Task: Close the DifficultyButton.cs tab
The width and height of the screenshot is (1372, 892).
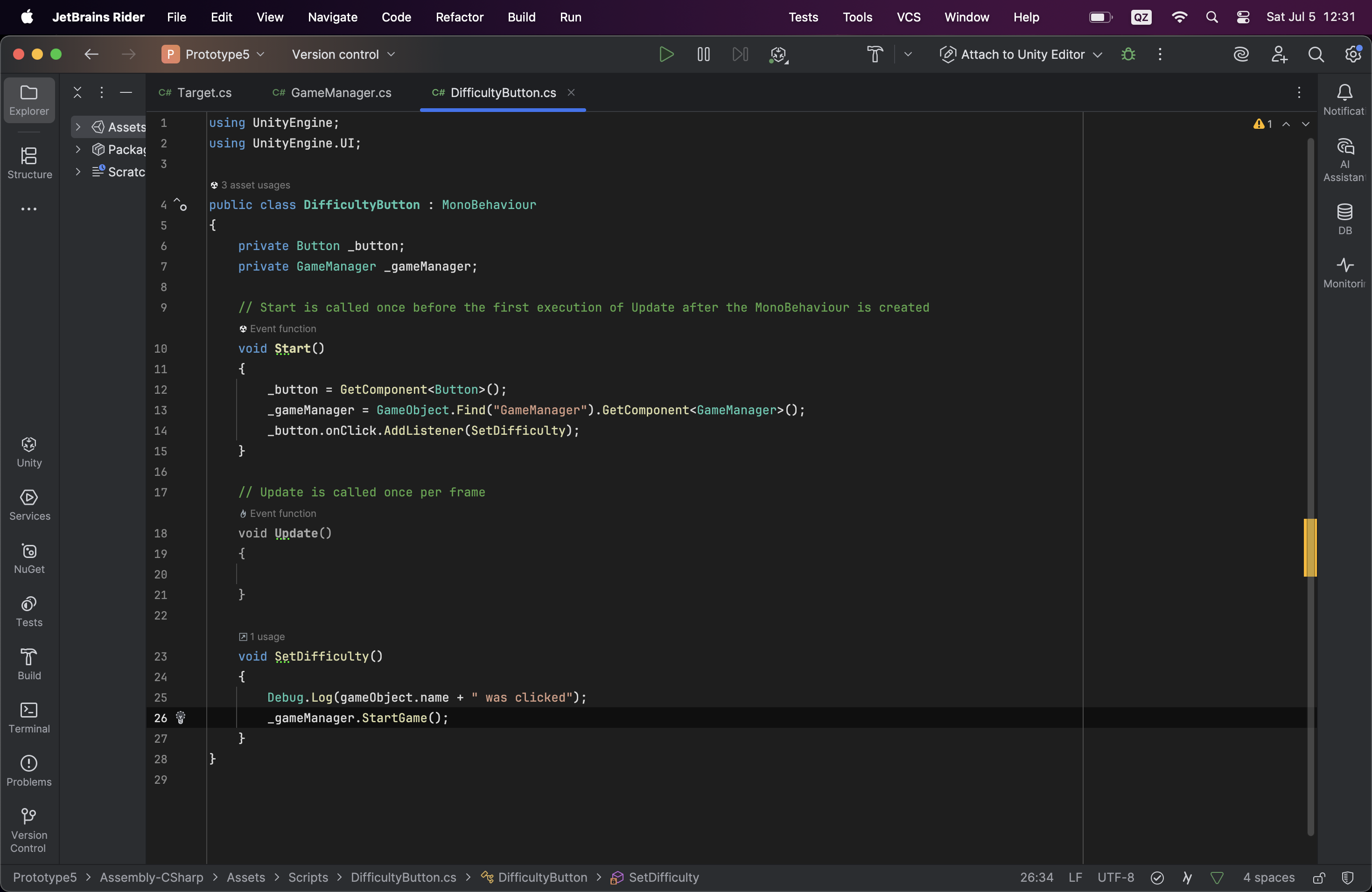Action: click(571, 92)
